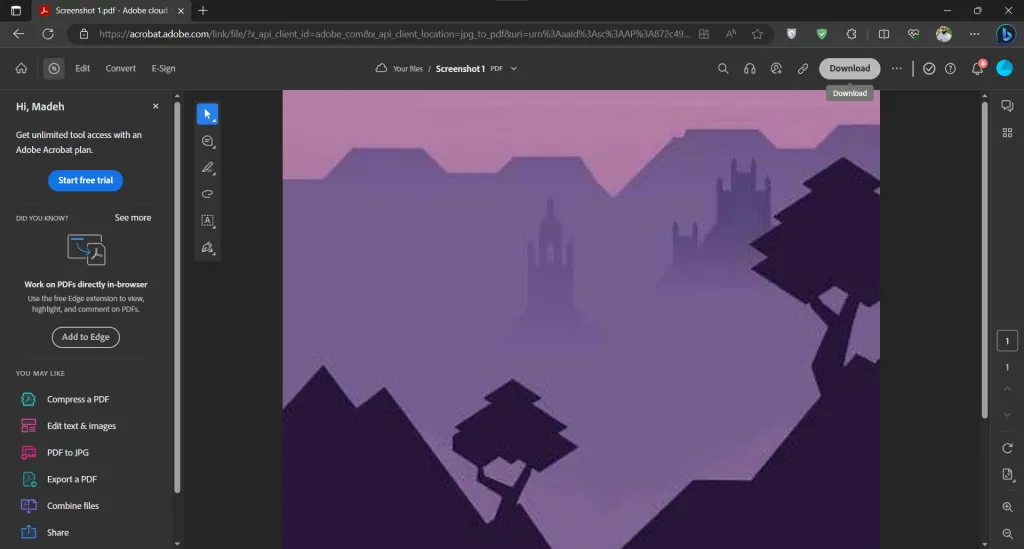Click the left panel scrollbar

(x=177, y=297)
